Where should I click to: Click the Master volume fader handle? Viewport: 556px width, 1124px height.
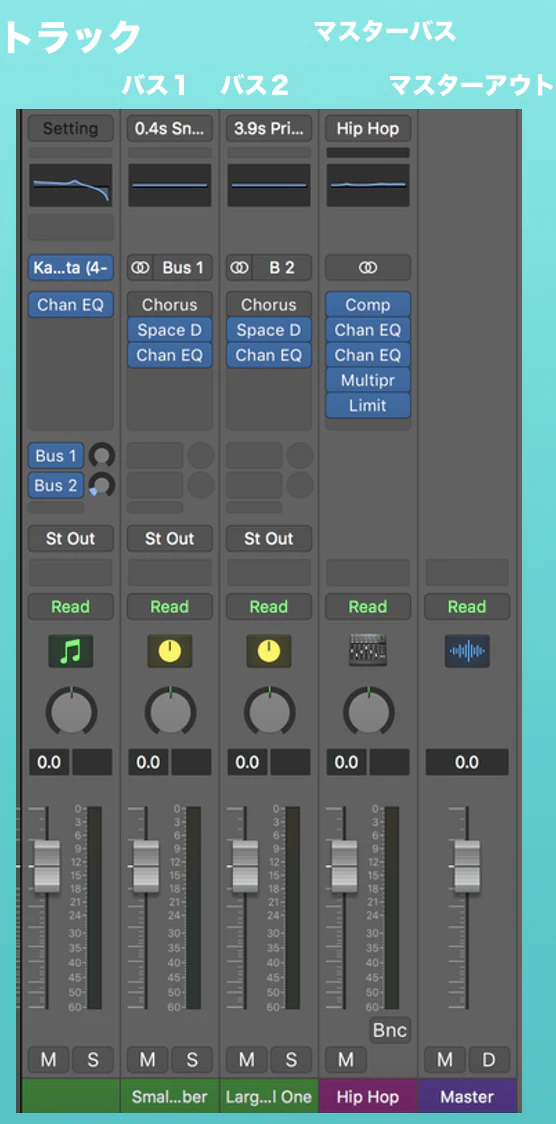coord(467,866)
